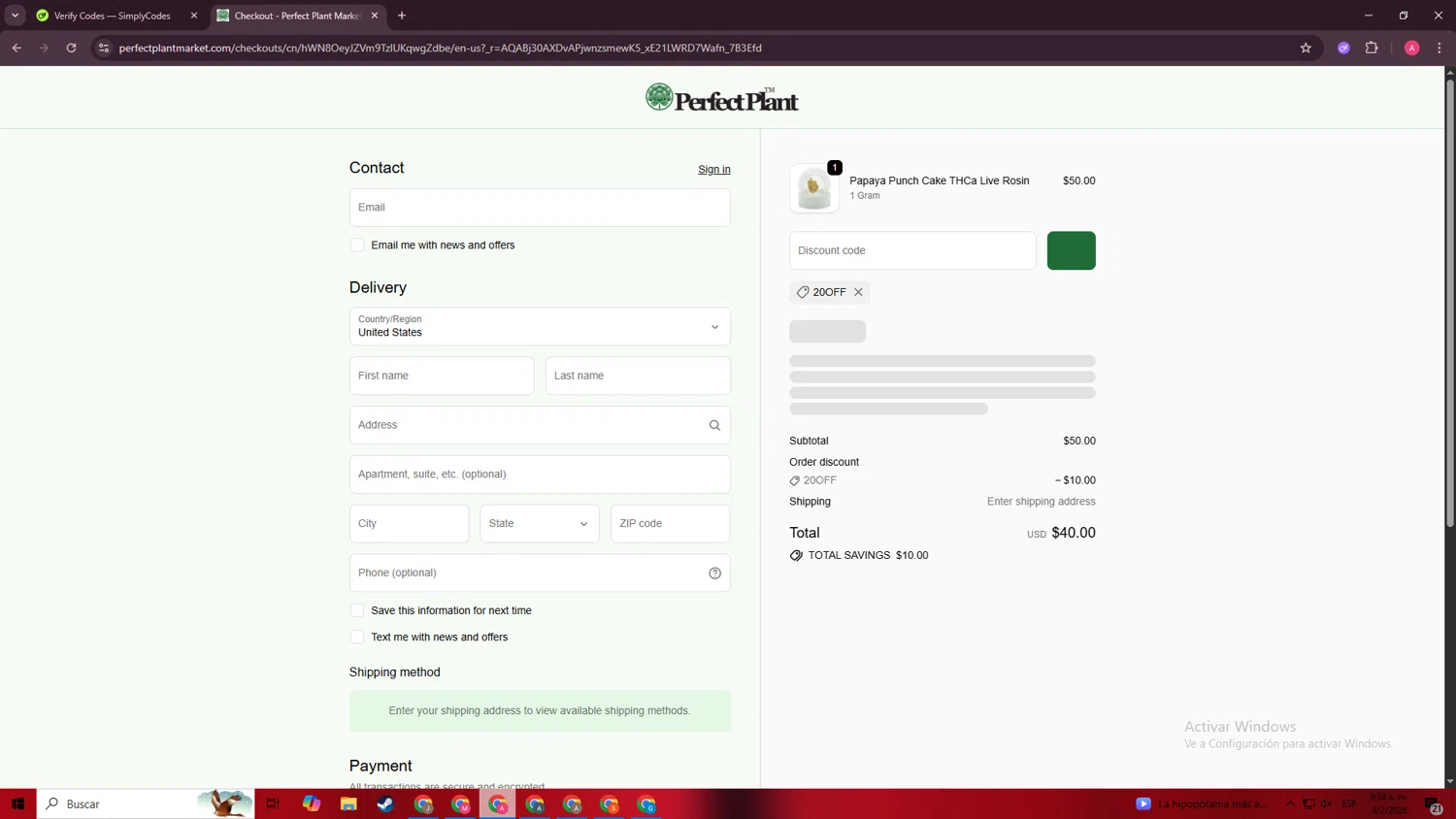Viewport: 1456px width, 819px height.
Task: Close the Verify Codes SimplyCodes tab
Action: pyautogui.click(x=194, y=16)
